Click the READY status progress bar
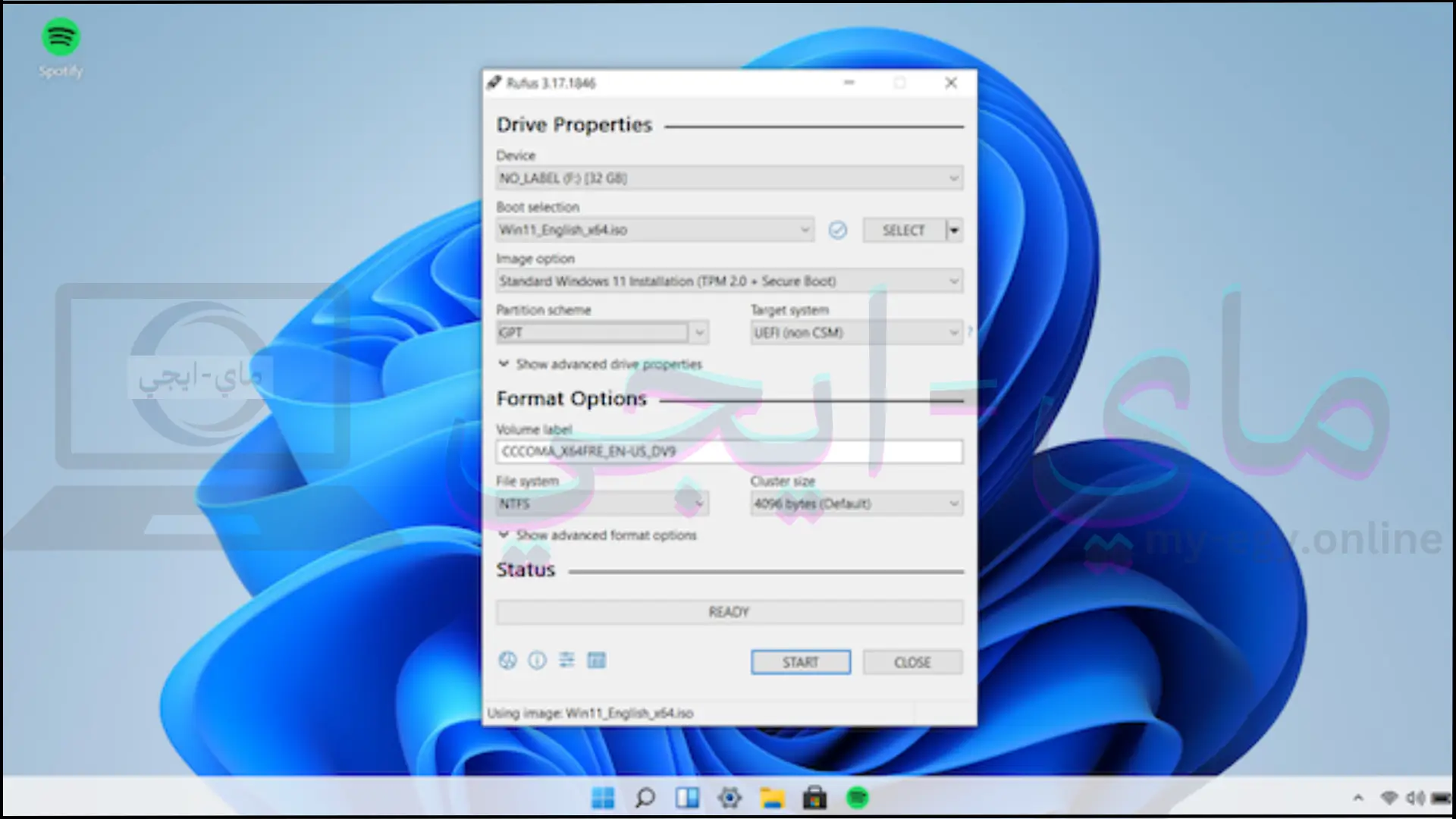Viewport: 1456px width, 819px height. [730, 612]
